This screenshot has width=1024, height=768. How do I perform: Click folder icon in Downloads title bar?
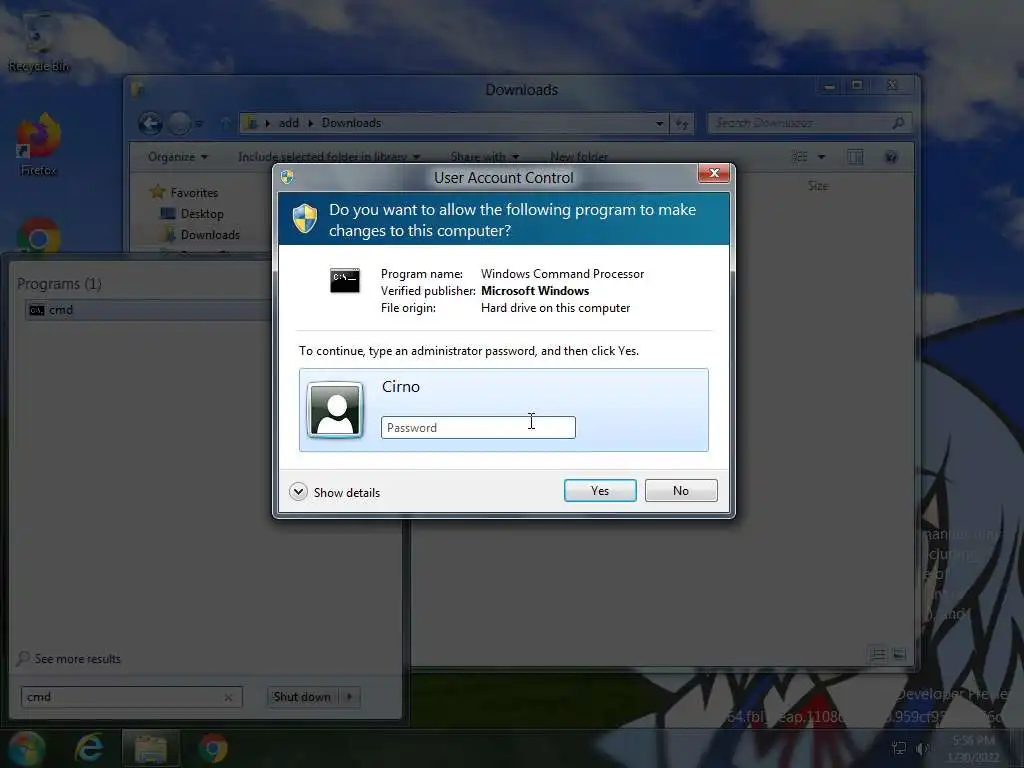coord(137,89)
